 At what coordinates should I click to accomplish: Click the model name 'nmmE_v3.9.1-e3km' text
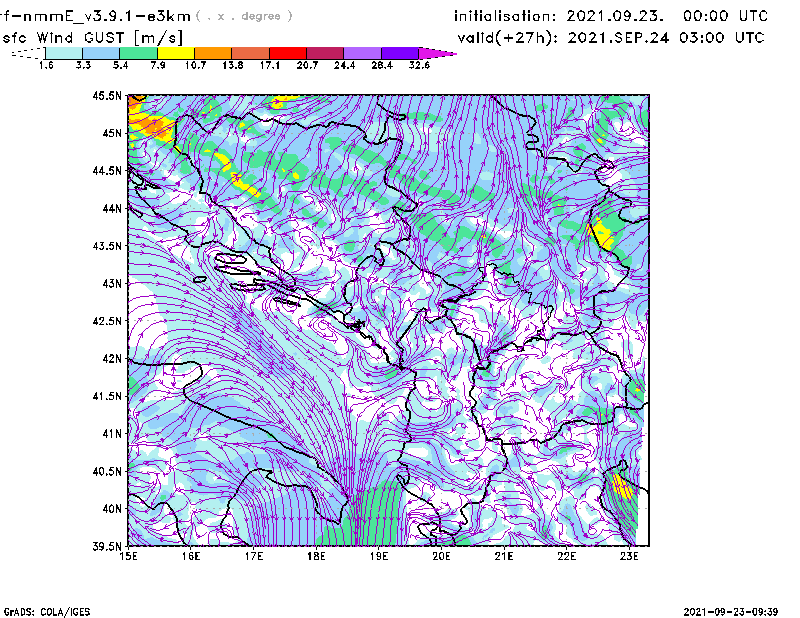[x=107, y=16]
